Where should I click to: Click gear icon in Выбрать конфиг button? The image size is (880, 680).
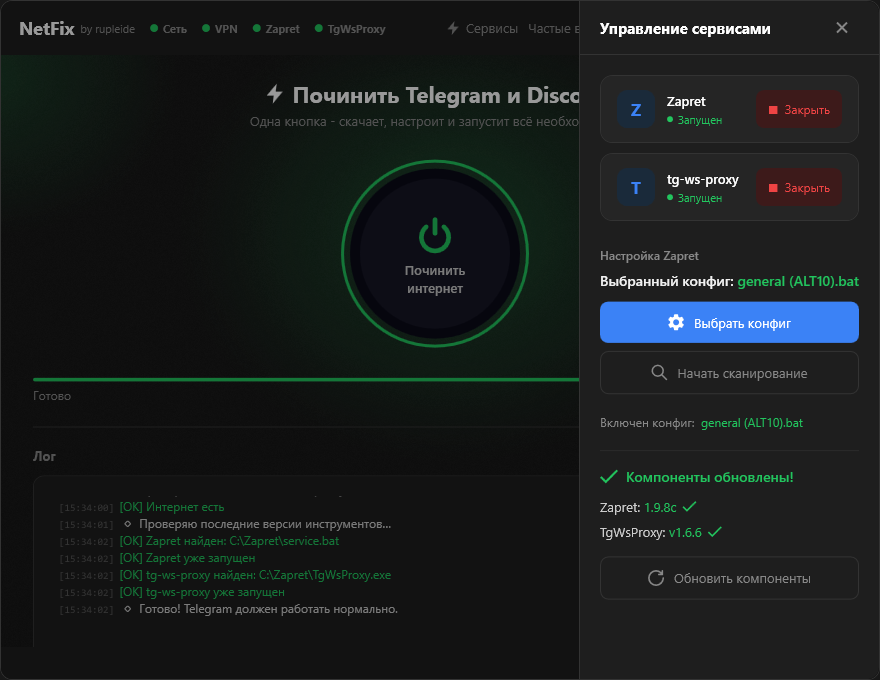(x=676, y=323)
